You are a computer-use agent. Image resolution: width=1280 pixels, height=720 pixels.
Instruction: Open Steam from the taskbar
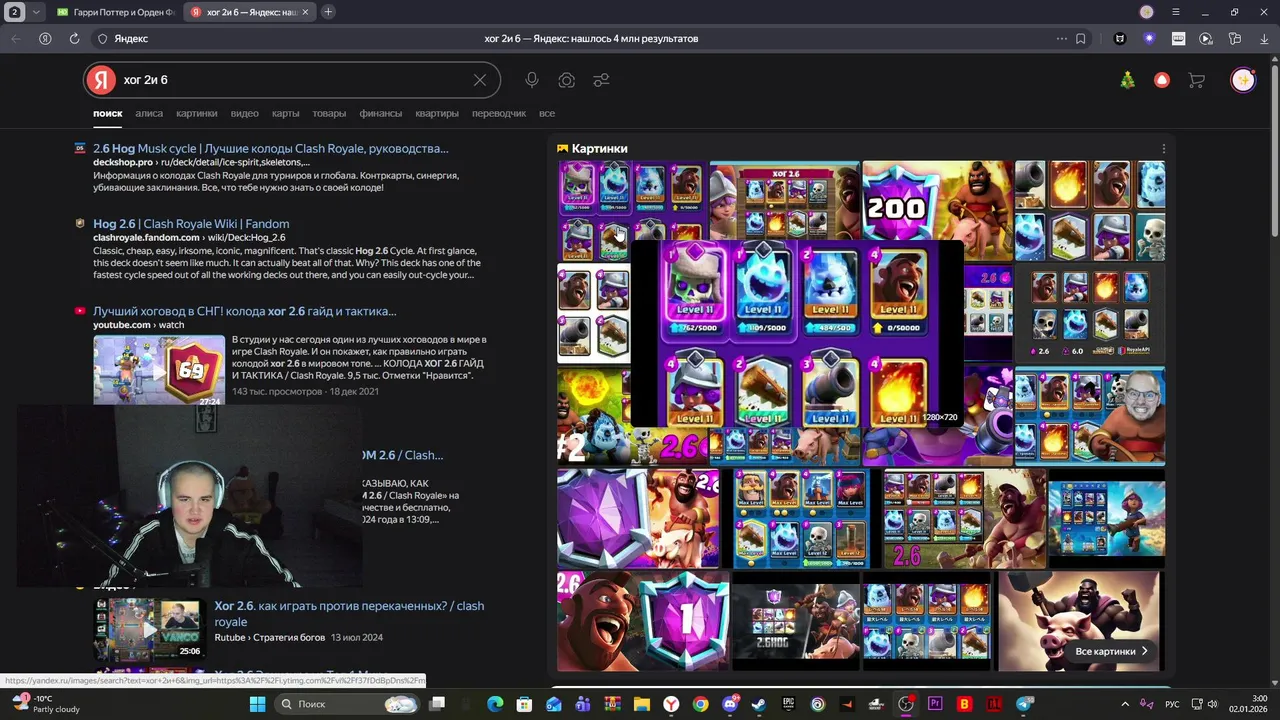pos(759,704)
